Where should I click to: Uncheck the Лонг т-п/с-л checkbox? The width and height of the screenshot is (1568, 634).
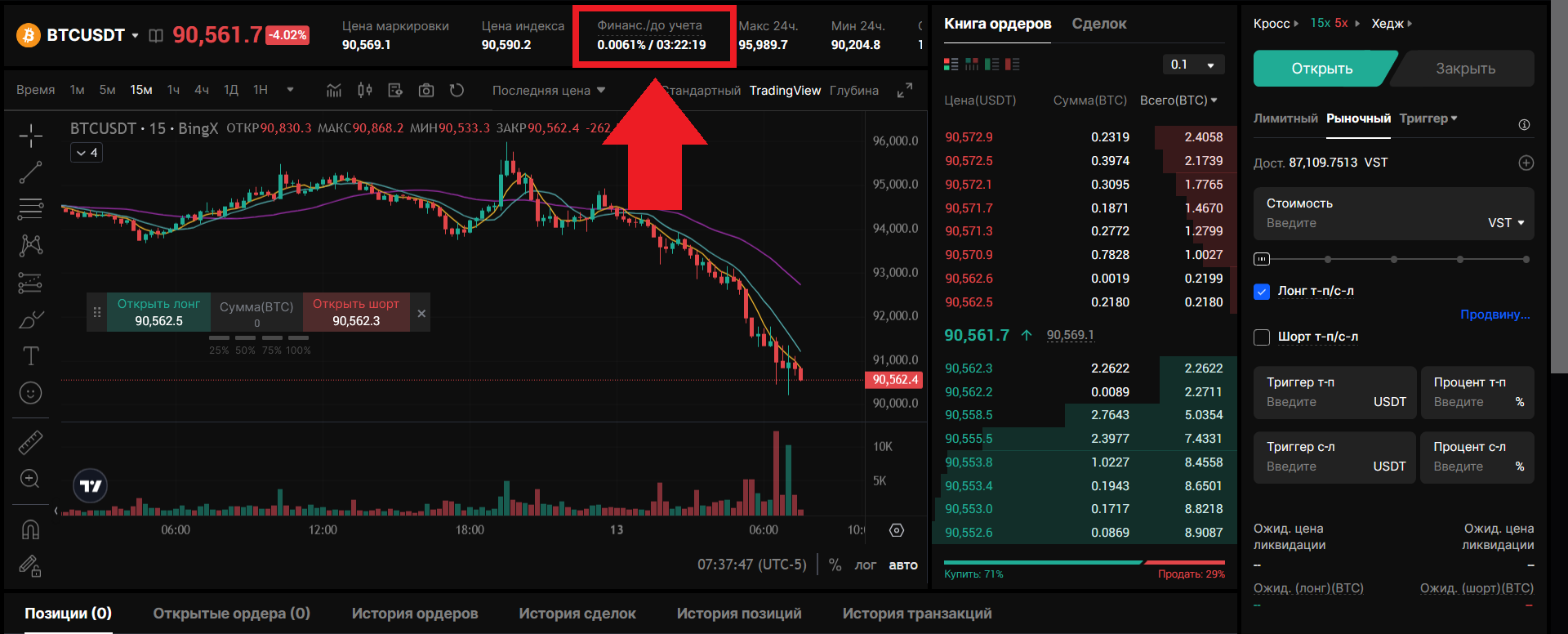pos(1262,291)
